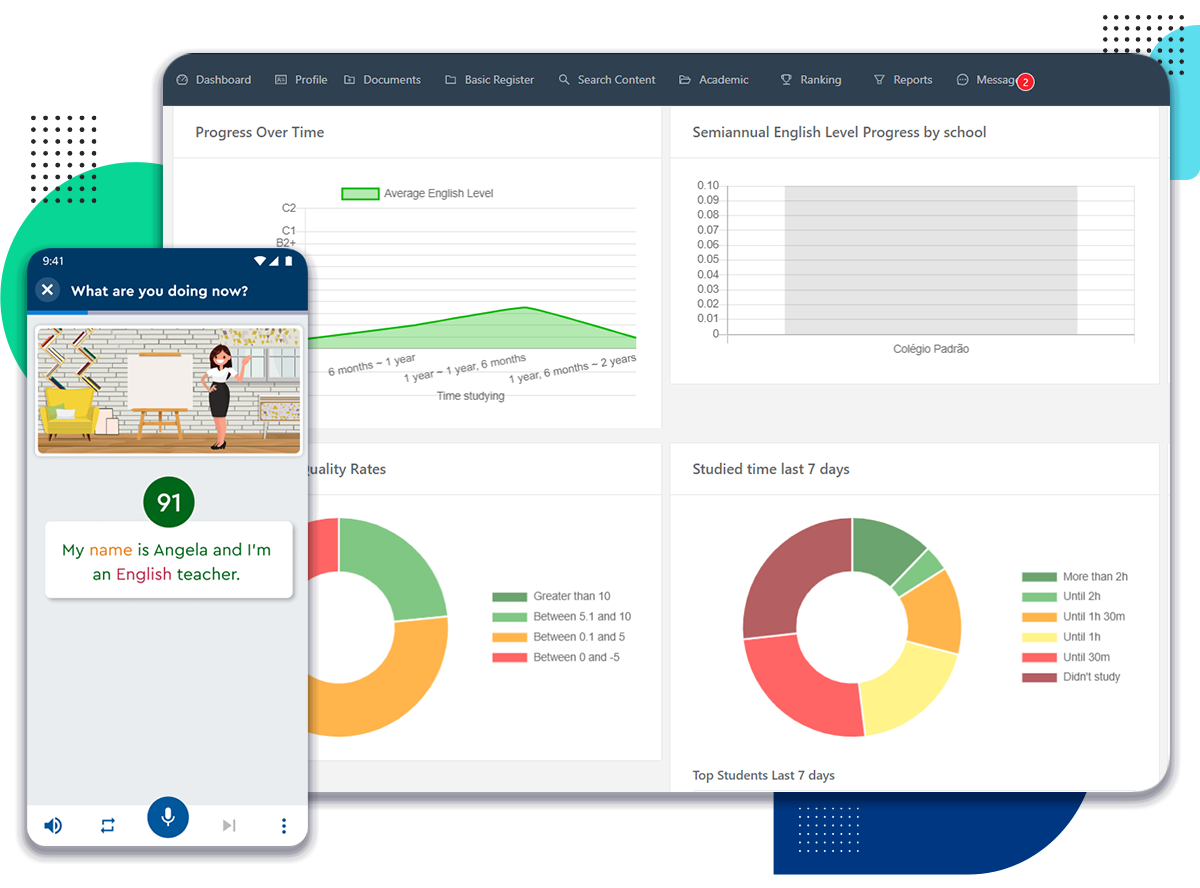Tap the teacher classroom illustration
The width and height of the screenshot is (1200, 888).
[168, 390]
